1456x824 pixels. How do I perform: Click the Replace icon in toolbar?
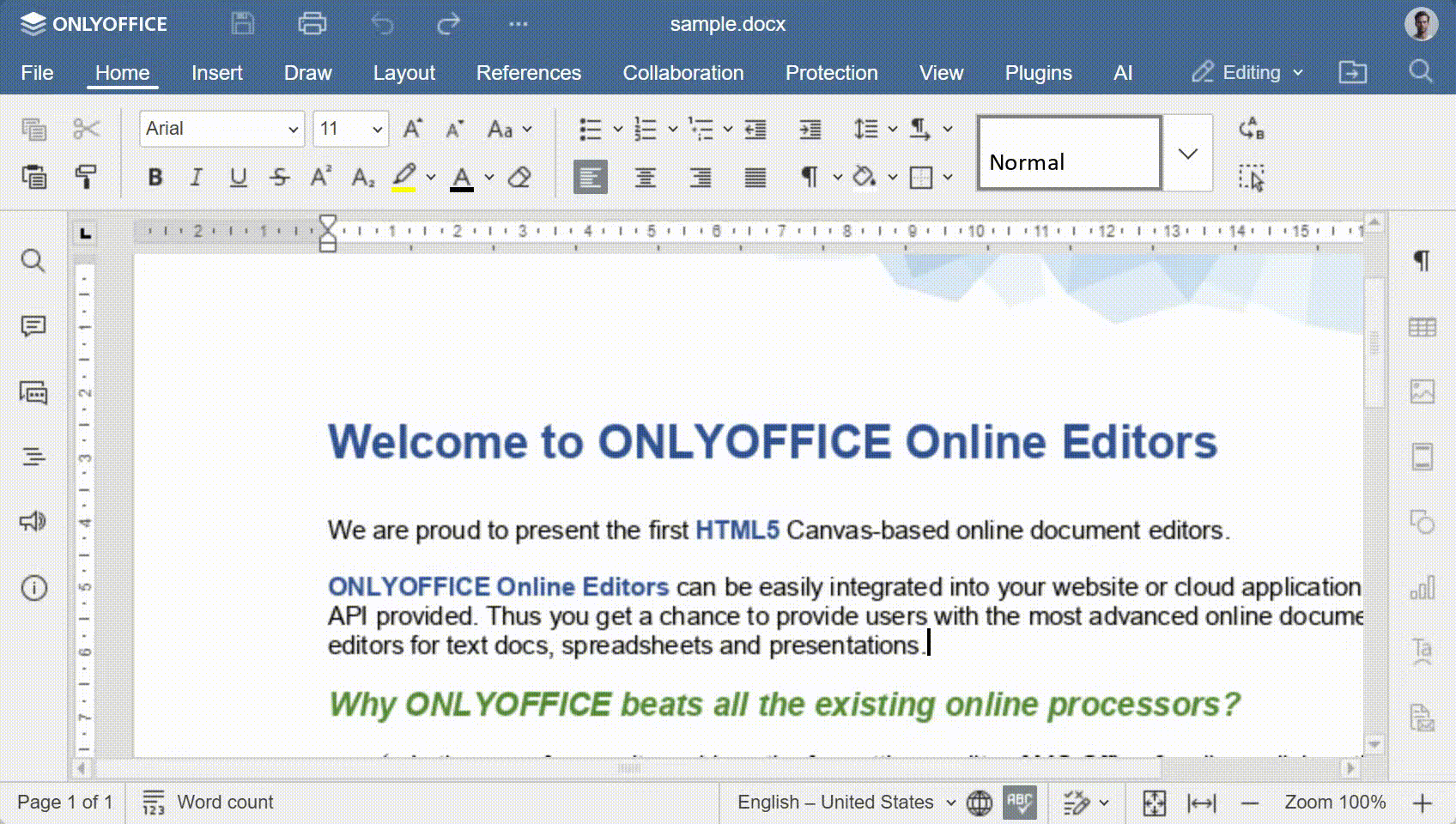click(x=1252, y=129)
